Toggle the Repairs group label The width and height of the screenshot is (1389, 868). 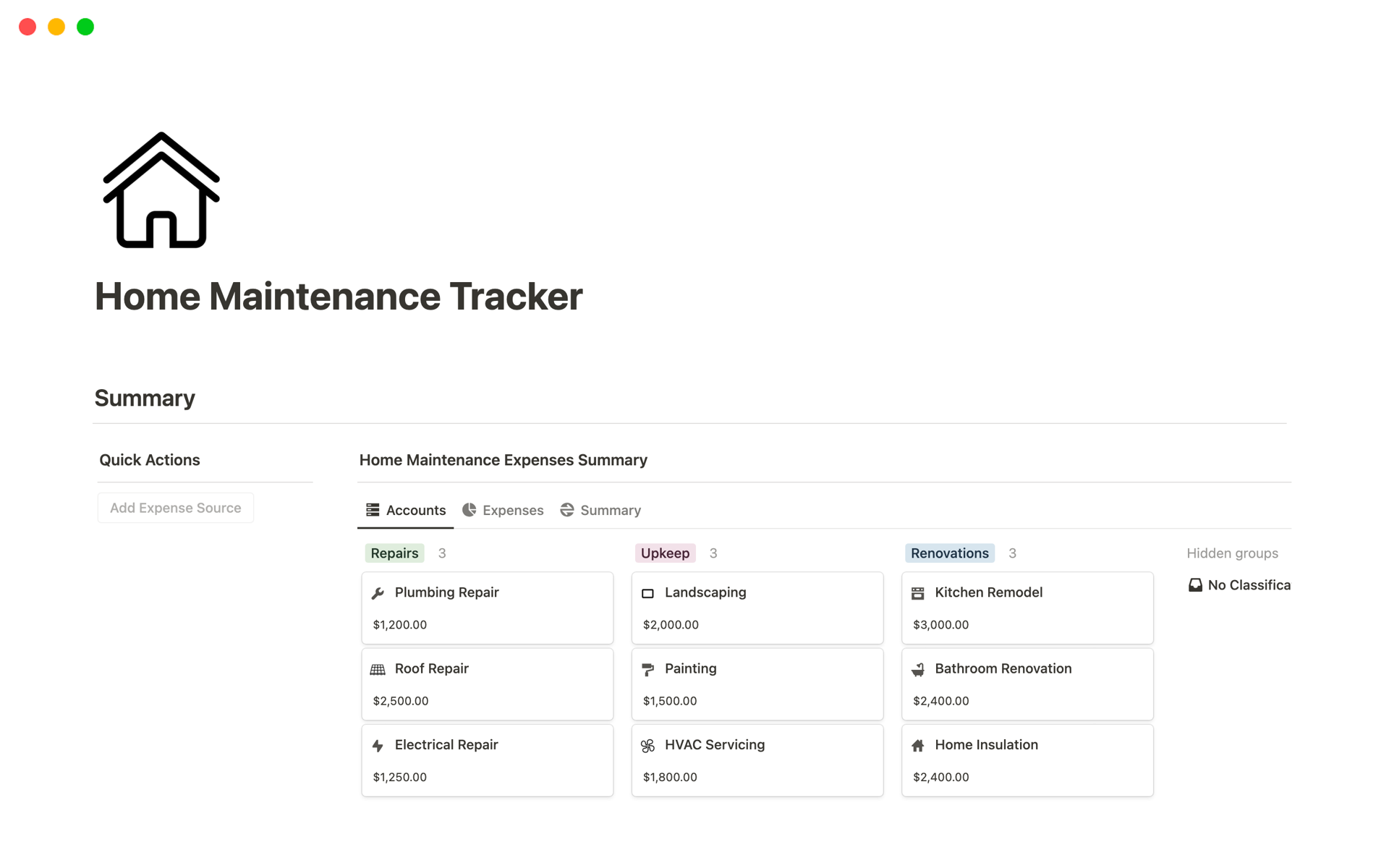click(394, 553)
